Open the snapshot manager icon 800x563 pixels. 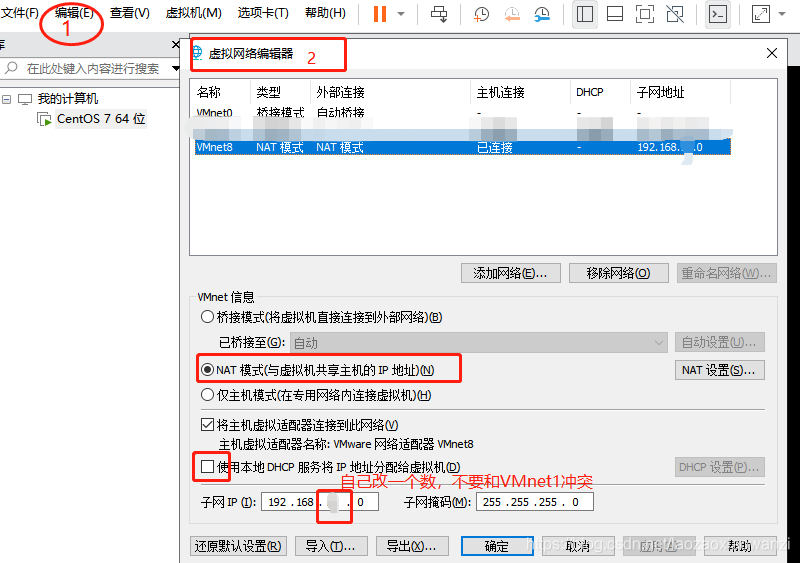coord(542,14)
